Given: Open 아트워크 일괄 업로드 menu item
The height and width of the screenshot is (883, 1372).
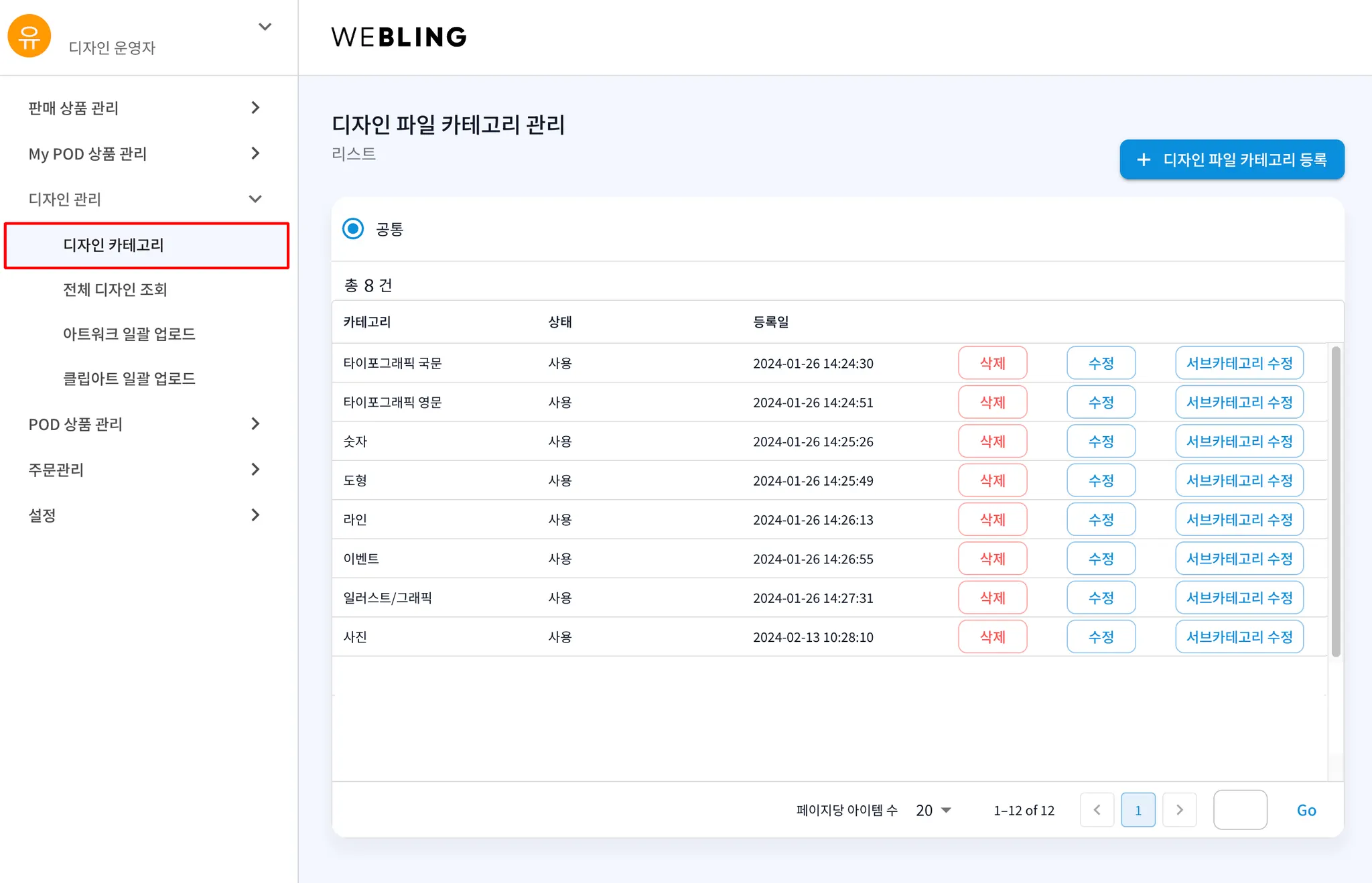Looking at the screenshot, I should 129,334.
